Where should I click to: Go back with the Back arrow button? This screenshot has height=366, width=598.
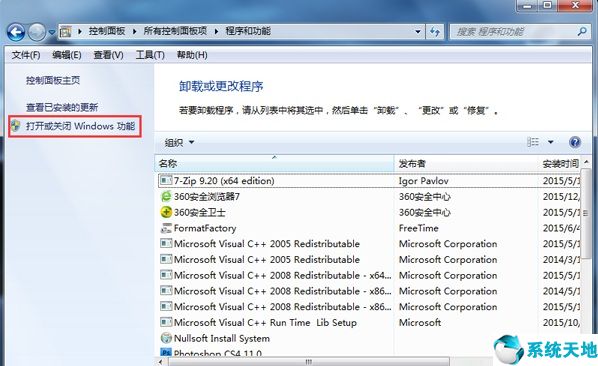(x=16, y=32)
